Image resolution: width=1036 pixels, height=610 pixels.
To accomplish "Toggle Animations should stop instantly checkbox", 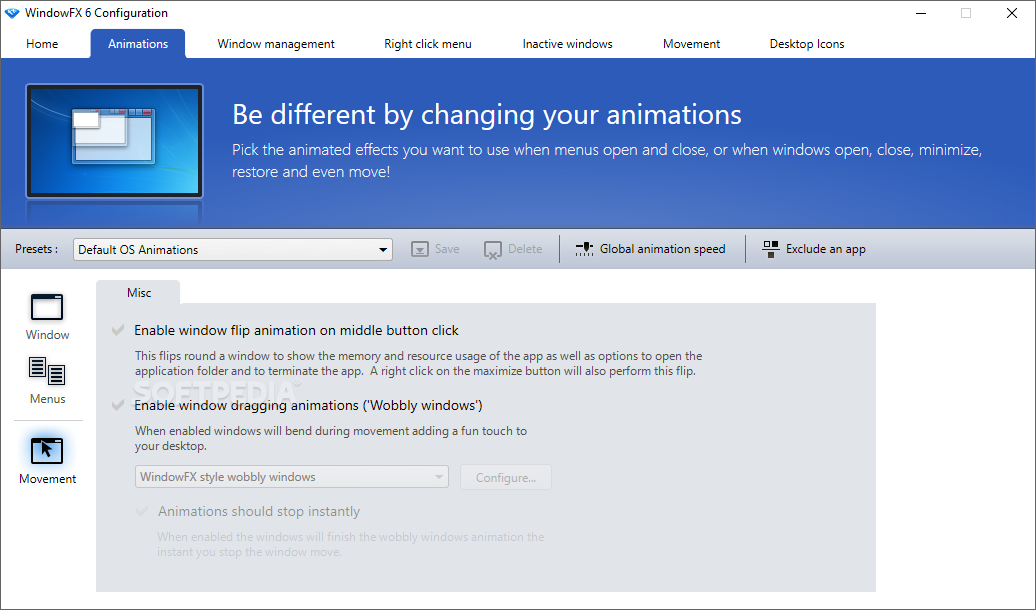I will pos(142,511).
